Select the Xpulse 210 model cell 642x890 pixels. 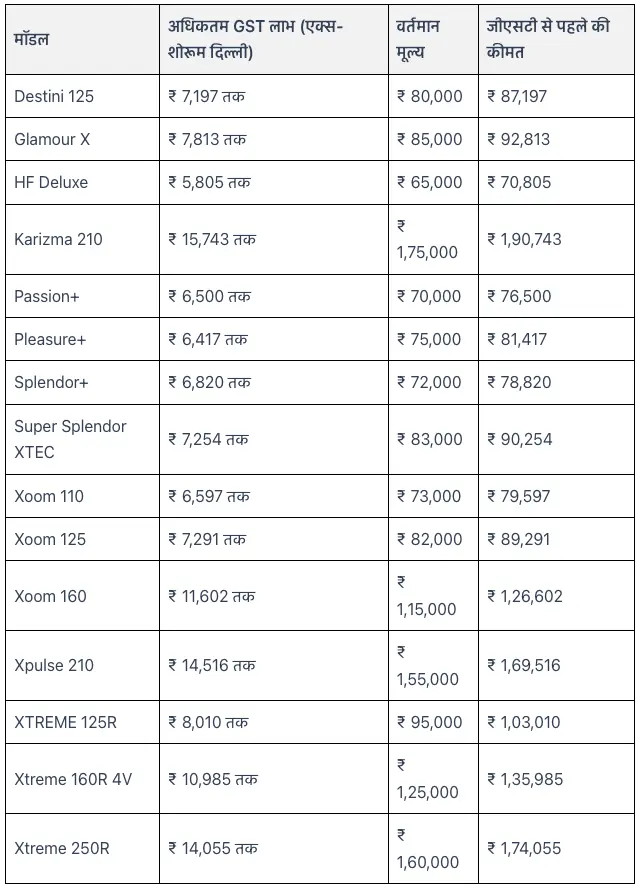click(x=54, y=665)
